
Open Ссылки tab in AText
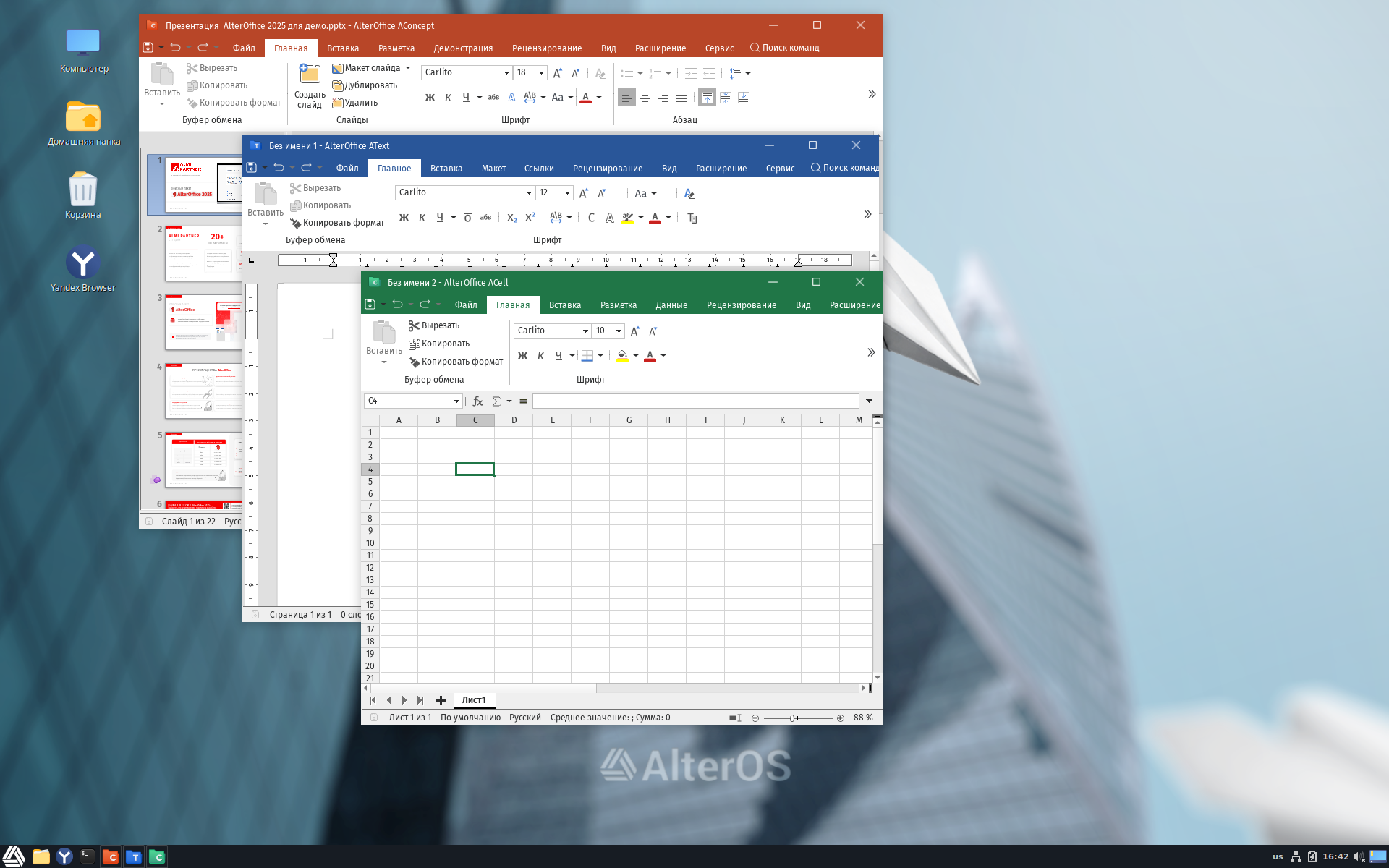539,169
